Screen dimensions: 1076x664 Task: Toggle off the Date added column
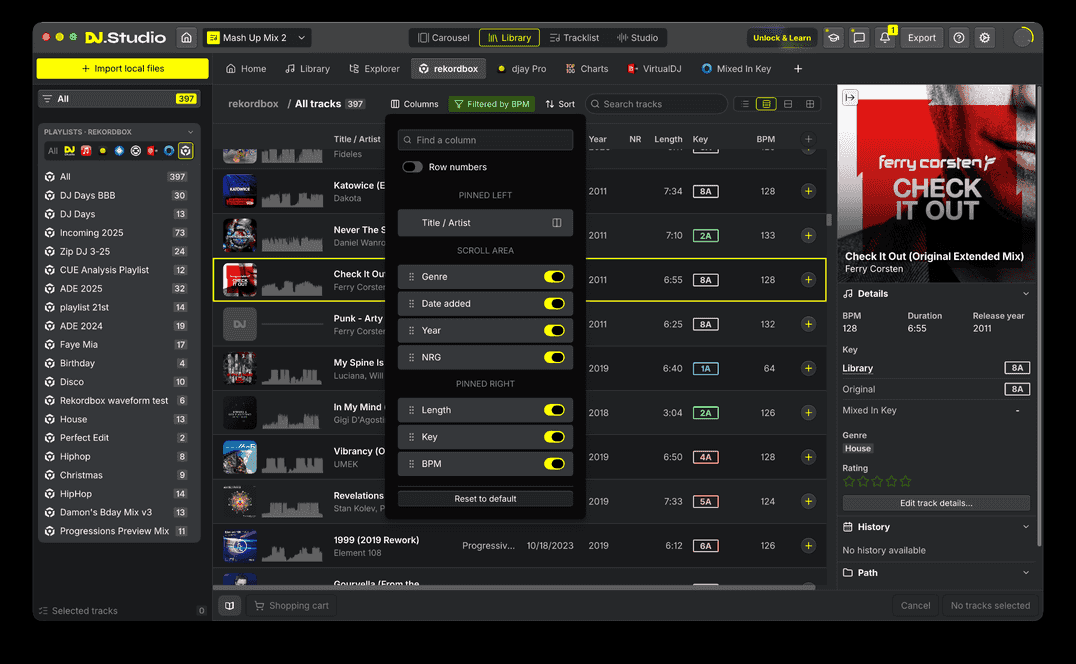click(554, 303)
